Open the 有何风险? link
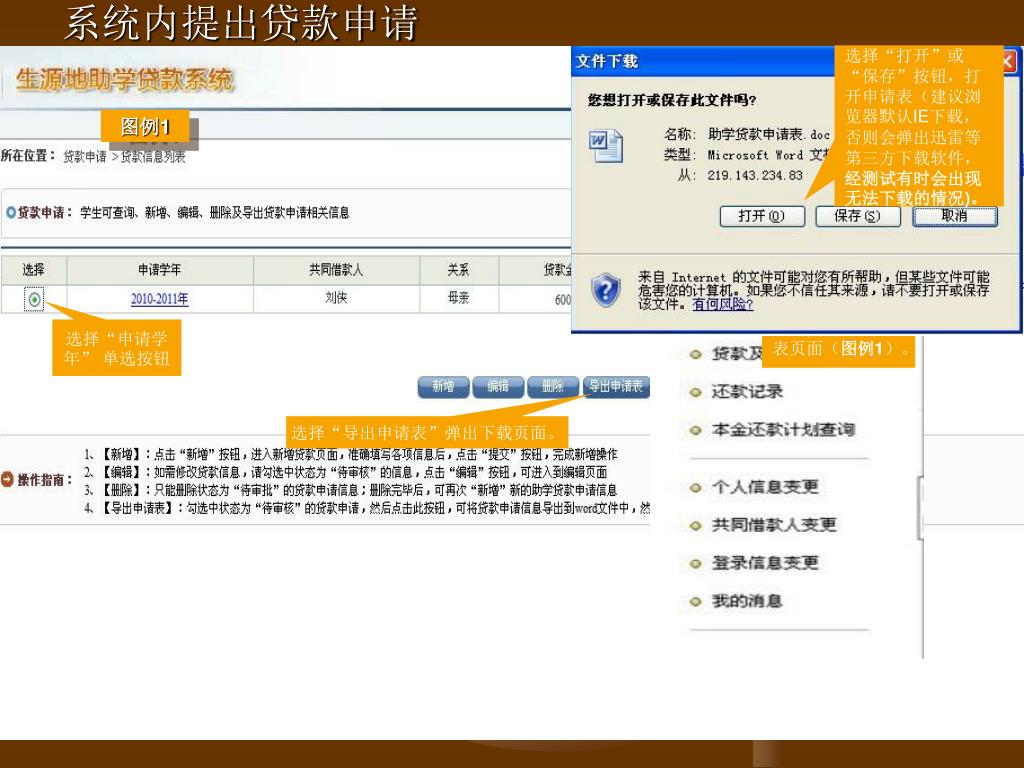 pos(722,304)
